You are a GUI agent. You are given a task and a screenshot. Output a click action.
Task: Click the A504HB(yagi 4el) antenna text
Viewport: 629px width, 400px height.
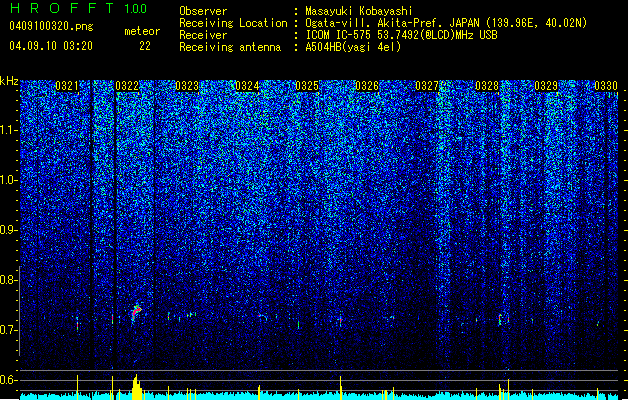click(353, 47)
